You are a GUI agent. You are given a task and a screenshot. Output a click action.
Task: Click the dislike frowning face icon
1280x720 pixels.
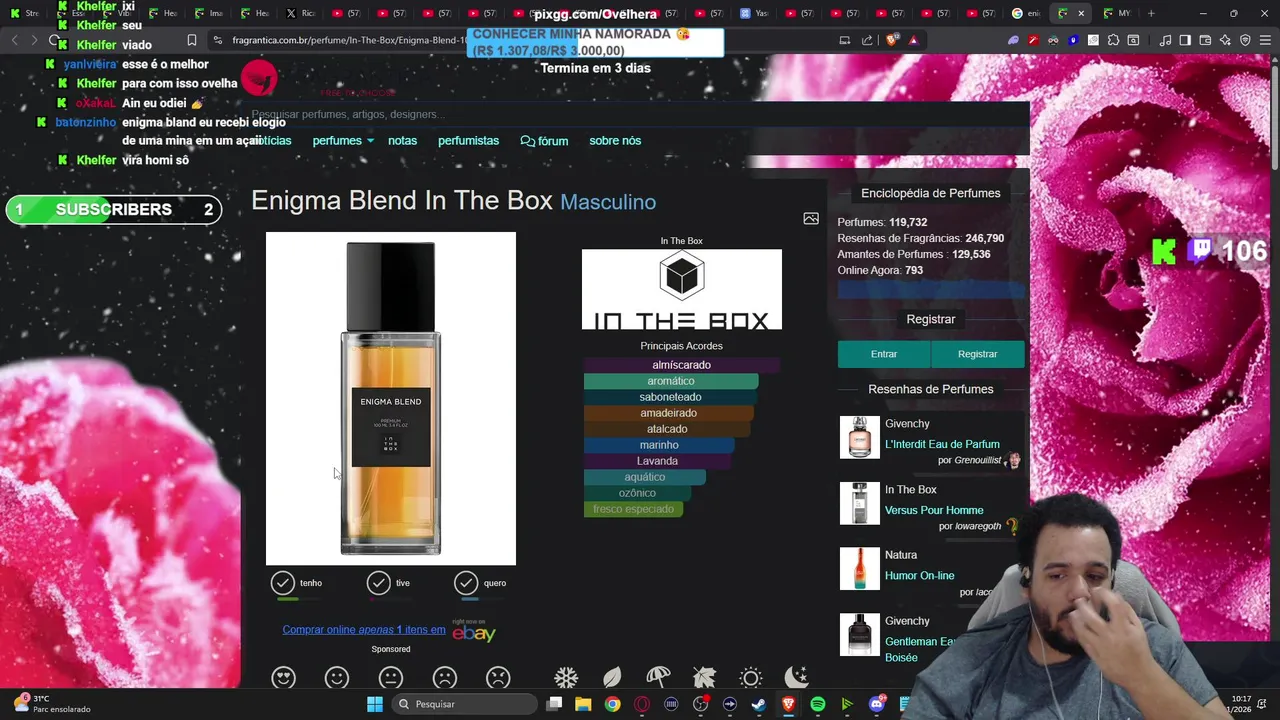click(x=445, y=677)
